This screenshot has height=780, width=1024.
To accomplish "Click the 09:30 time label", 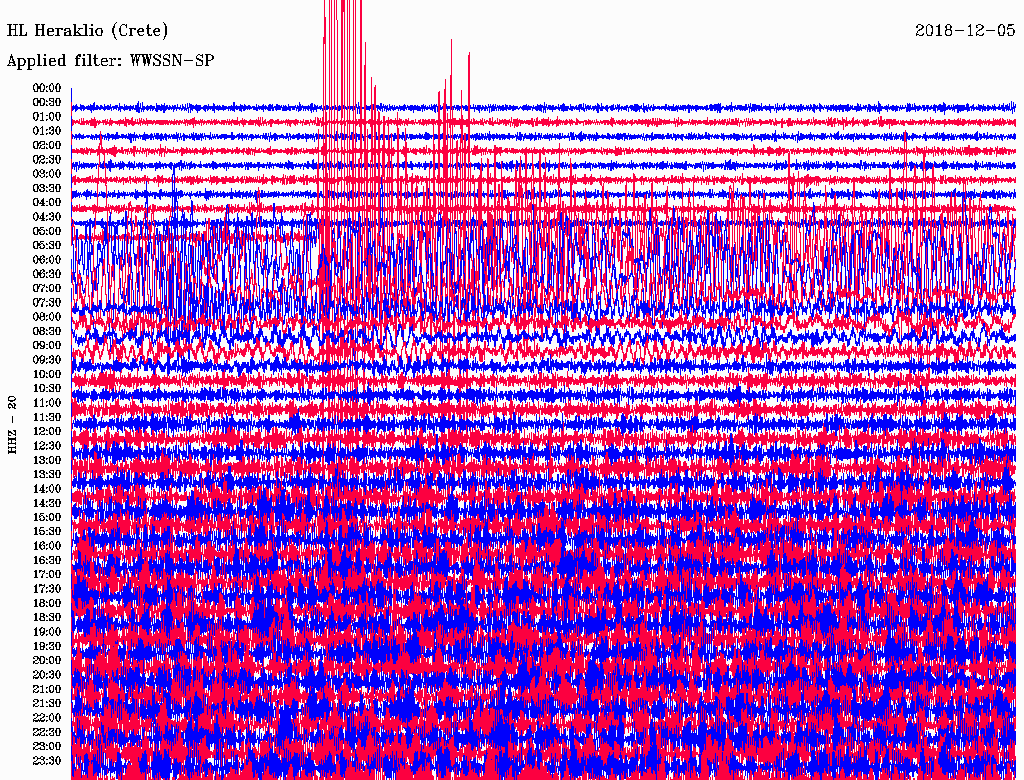I will tap(47, 360).
